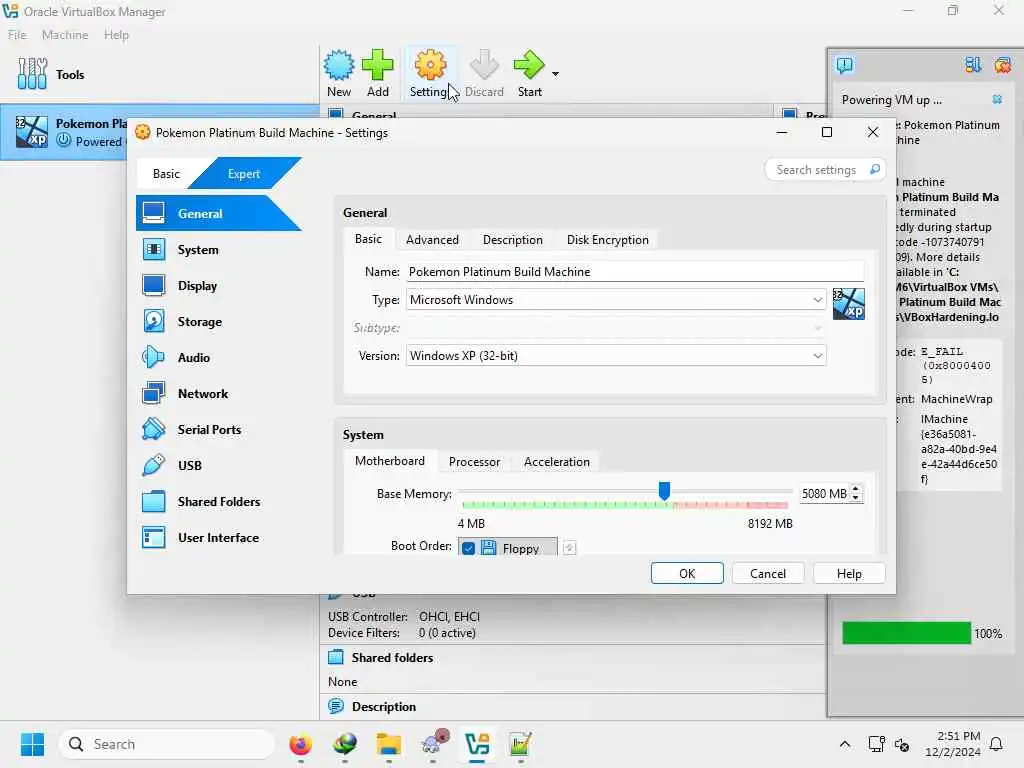This screenshot has width=1024, height=768.
Task: Click the Cancel button
Action: pyautogui.click(x=767, y=573)
